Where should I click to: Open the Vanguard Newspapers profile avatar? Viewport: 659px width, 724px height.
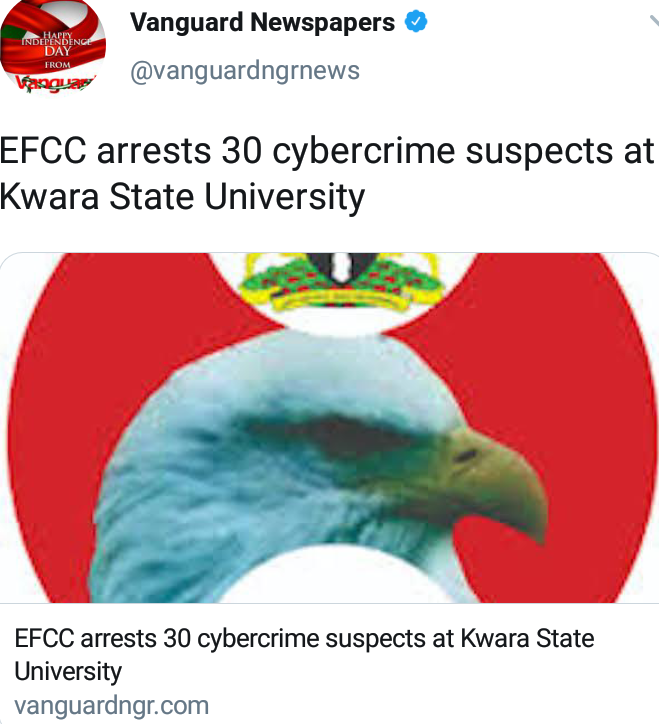coord(53,46)
